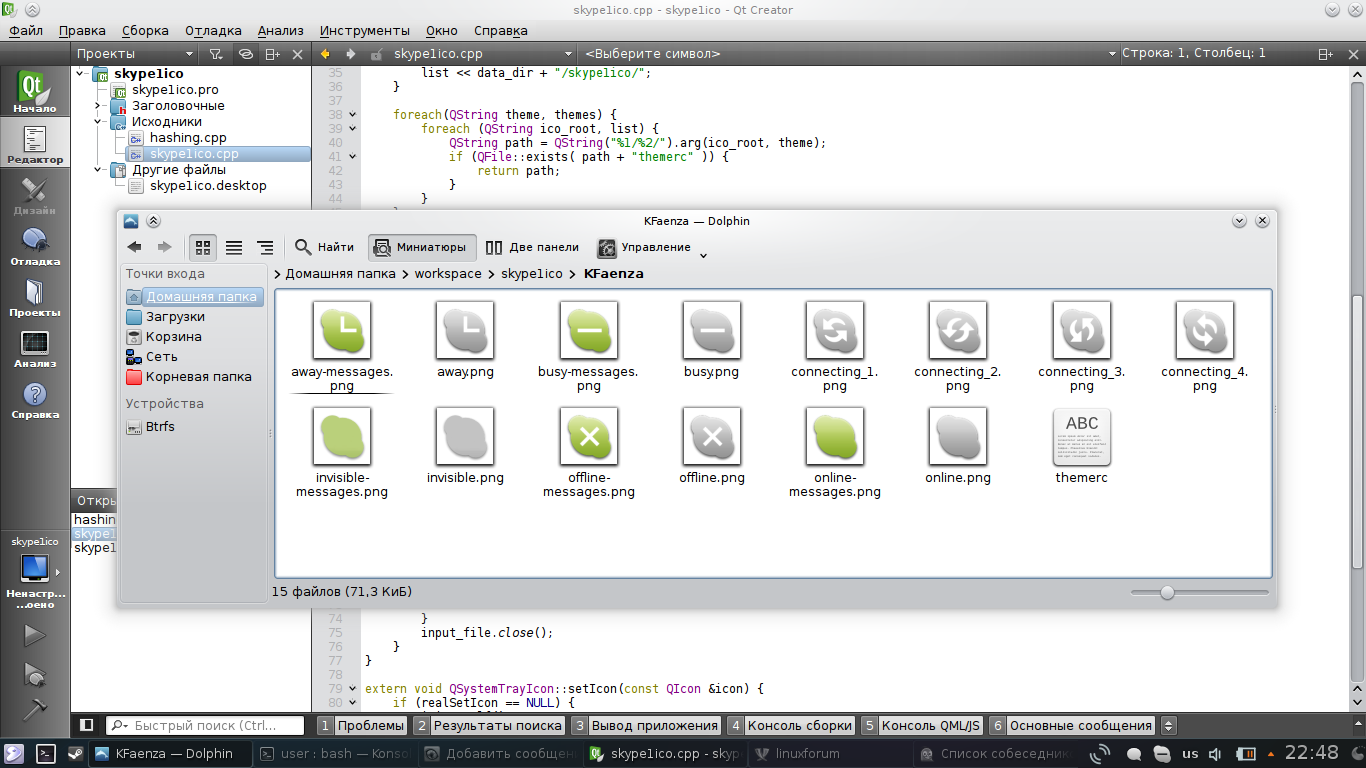The image size is (1366, 768).
Task: Go back in Dolphin navigation
Action: (x=134, y=247)
